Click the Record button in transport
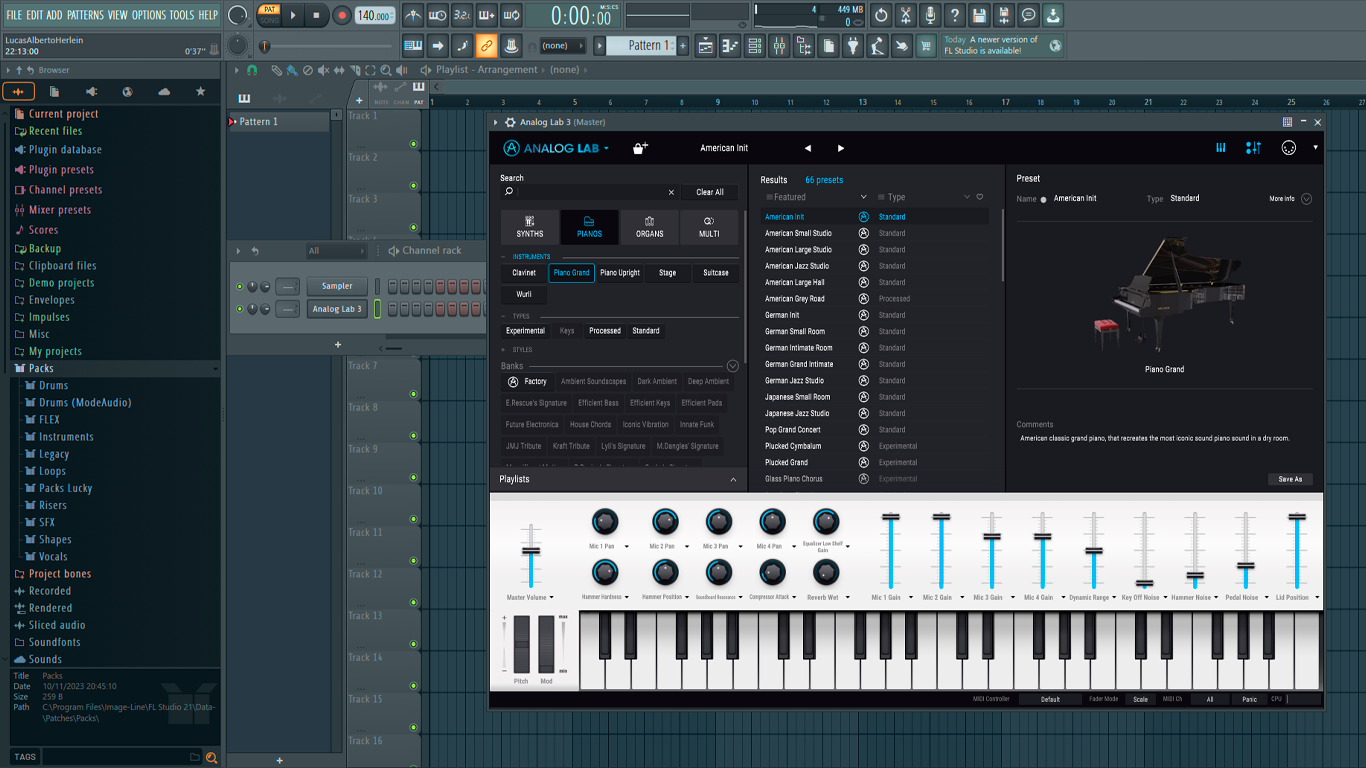This screenshot has width=1366, height=768. (342, 15)
